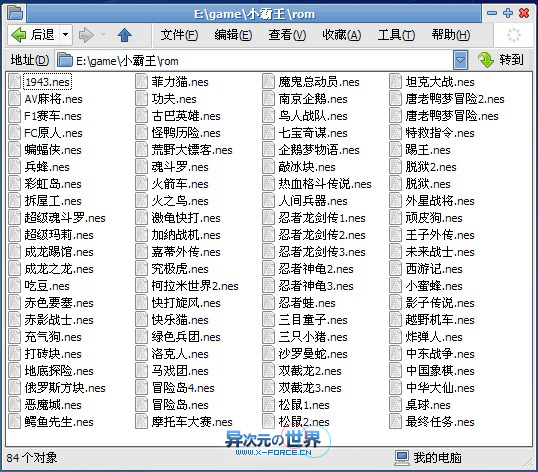The height and width of the screenshot is (472, 538).
Task: Open the 帮助(H) menu
Action: click(451, 35)
